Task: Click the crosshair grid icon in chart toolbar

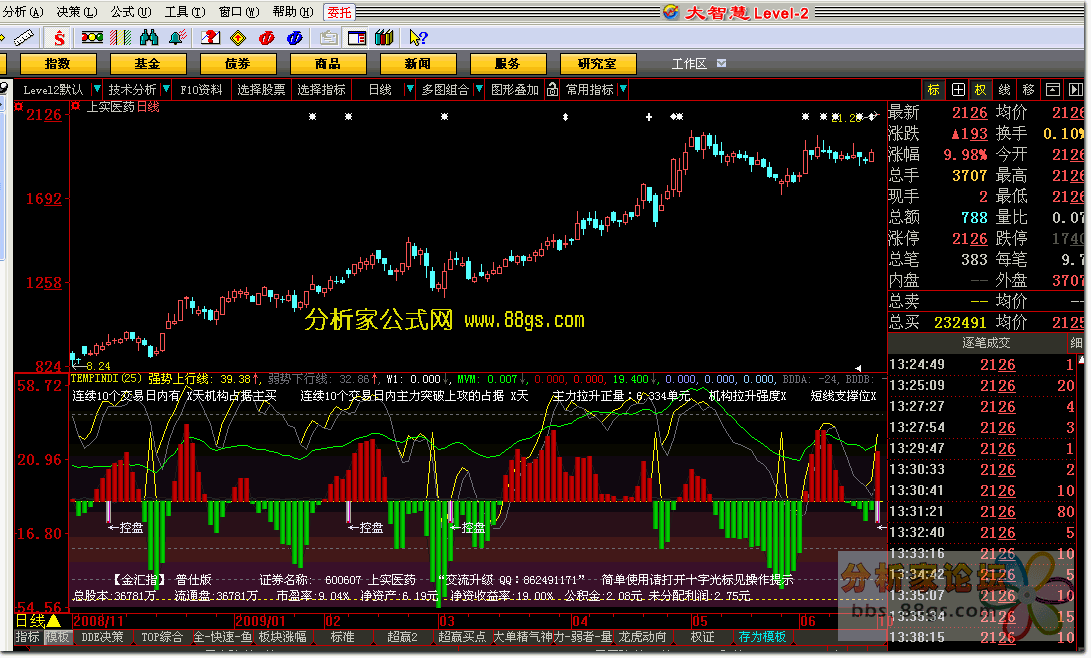Action: 958,90
